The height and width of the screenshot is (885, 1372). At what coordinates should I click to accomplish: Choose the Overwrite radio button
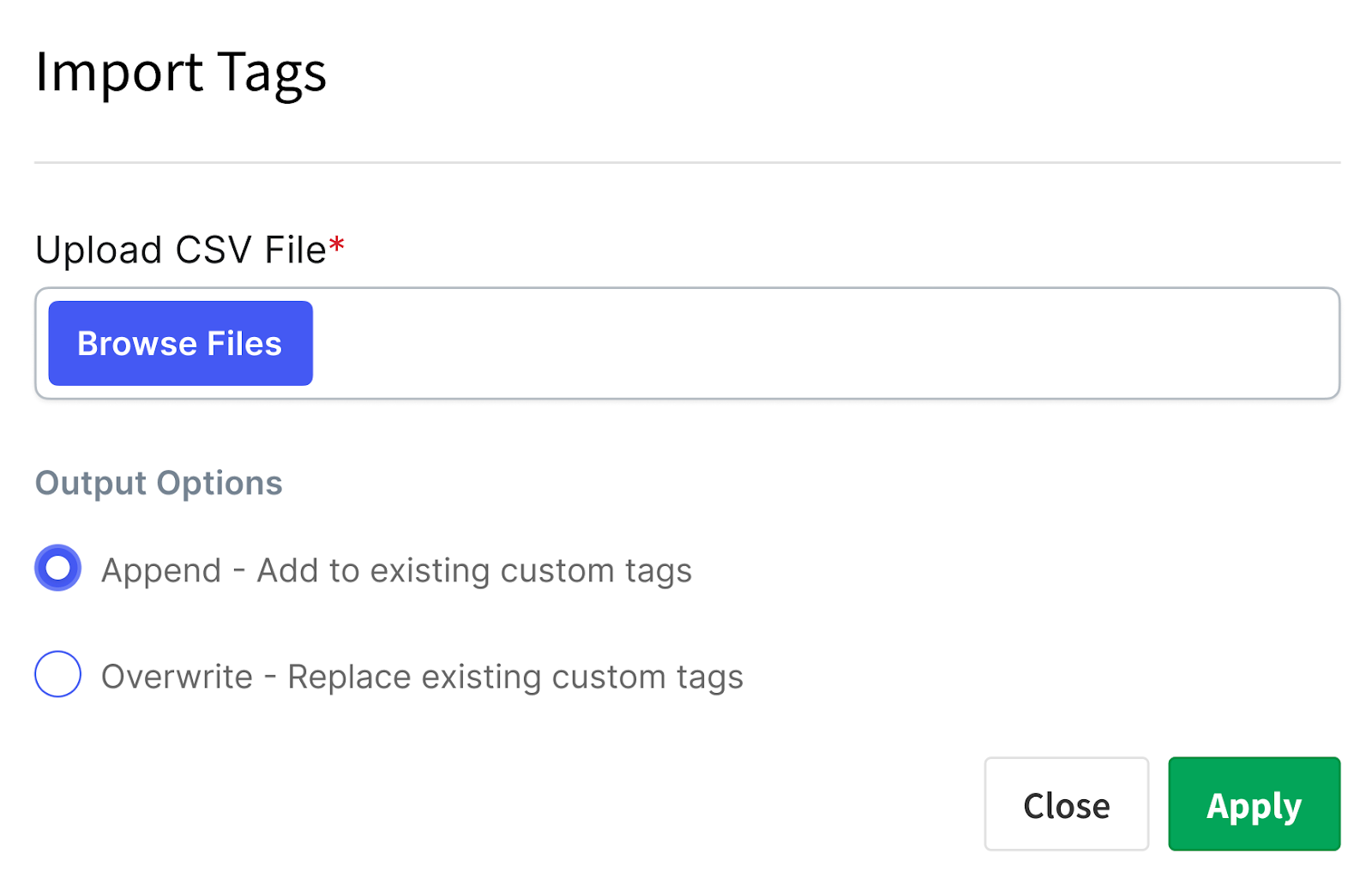click(58, 675)
